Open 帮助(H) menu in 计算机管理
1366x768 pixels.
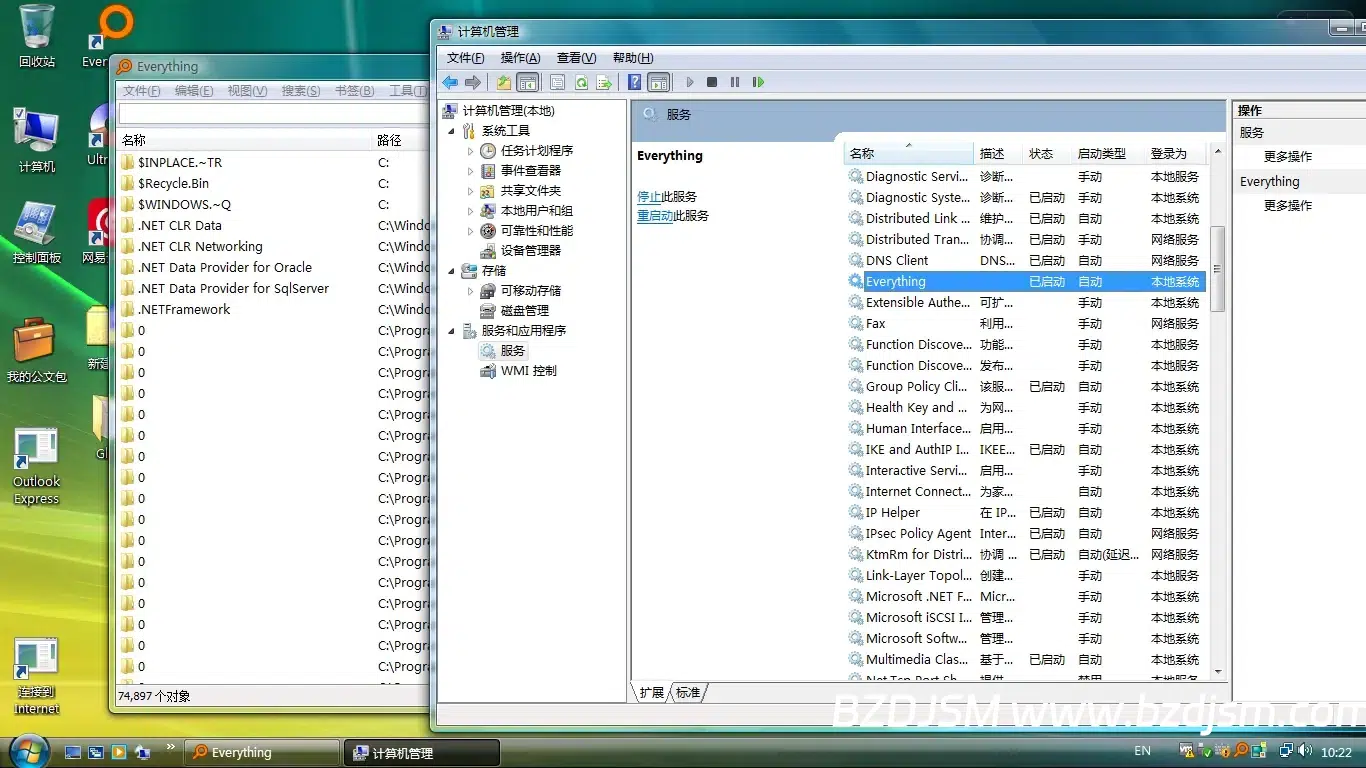(633, 58)
